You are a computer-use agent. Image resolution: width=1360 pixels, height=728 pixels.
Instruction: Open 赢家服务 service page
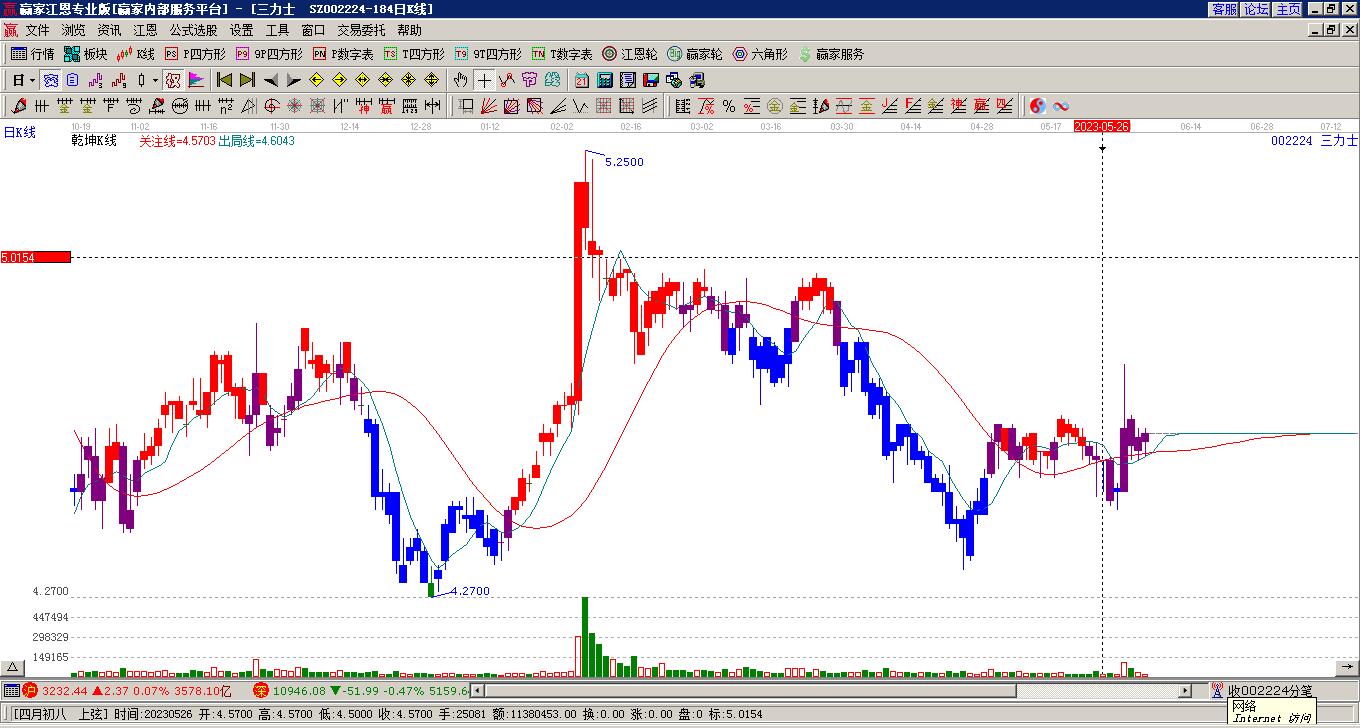(x=831, y=54)
